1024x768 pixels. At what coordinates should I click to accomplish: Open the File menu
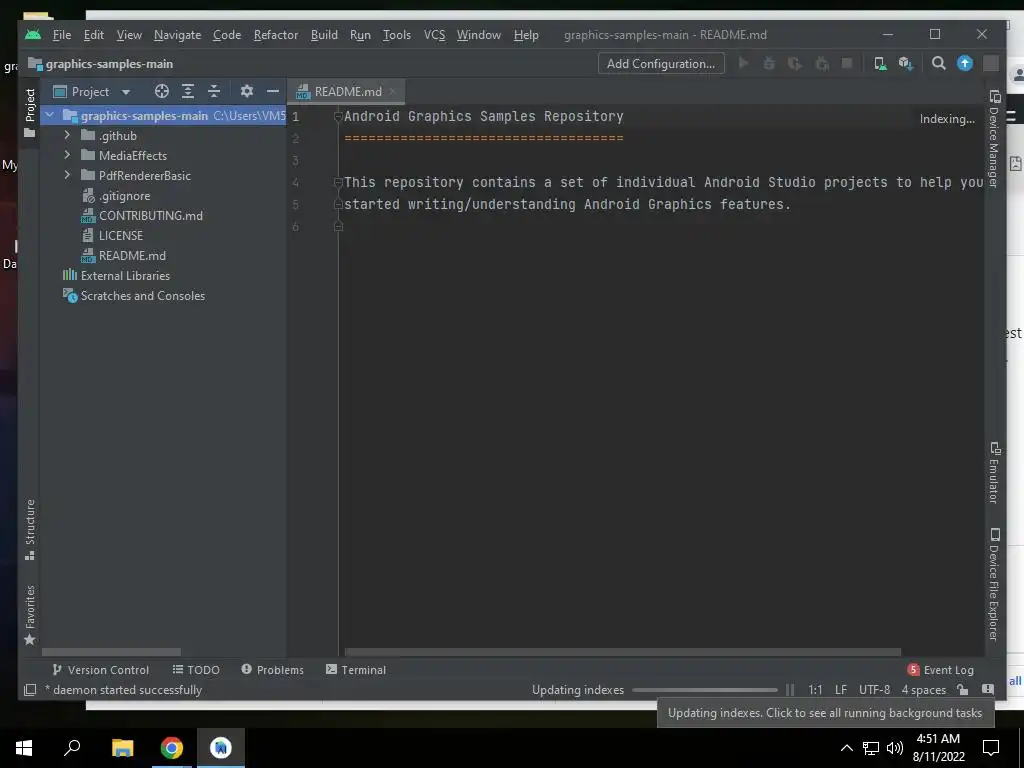pos(62,35)
